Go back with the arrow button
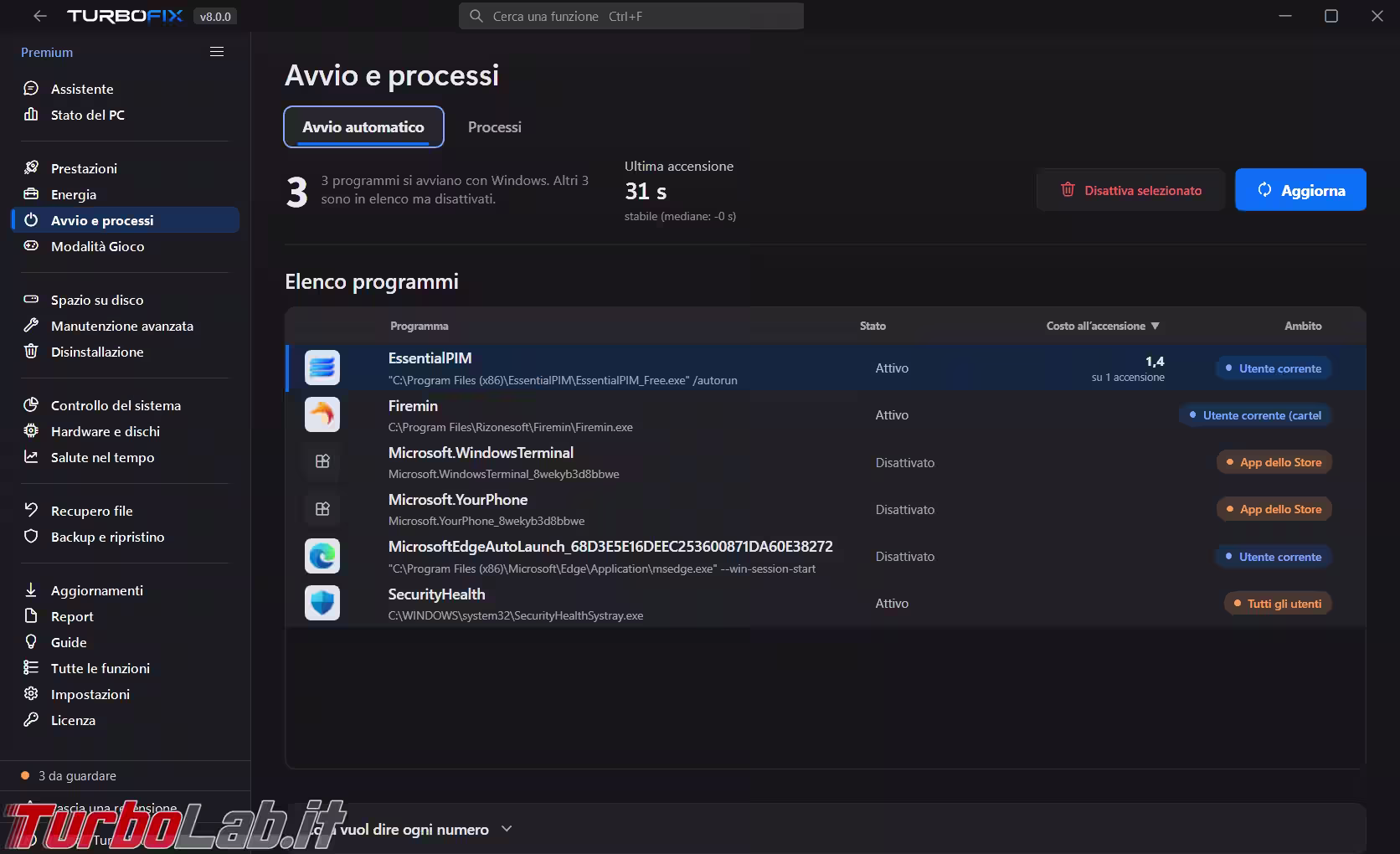 pos(39,16)
